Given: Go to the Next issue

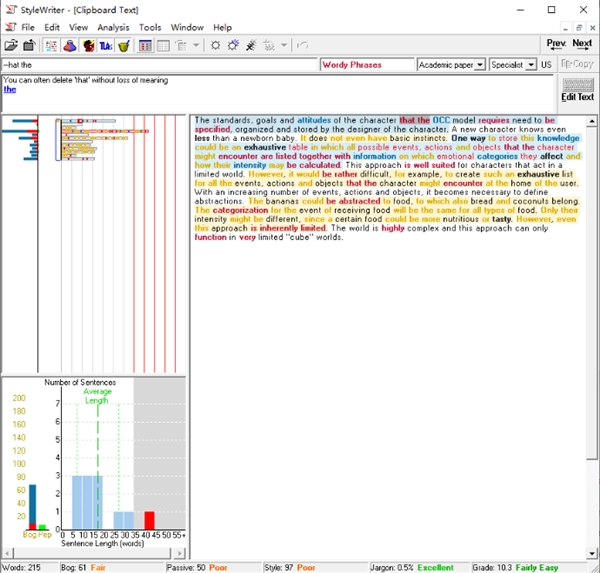Looking at the screenshot, I should point(582,44).
